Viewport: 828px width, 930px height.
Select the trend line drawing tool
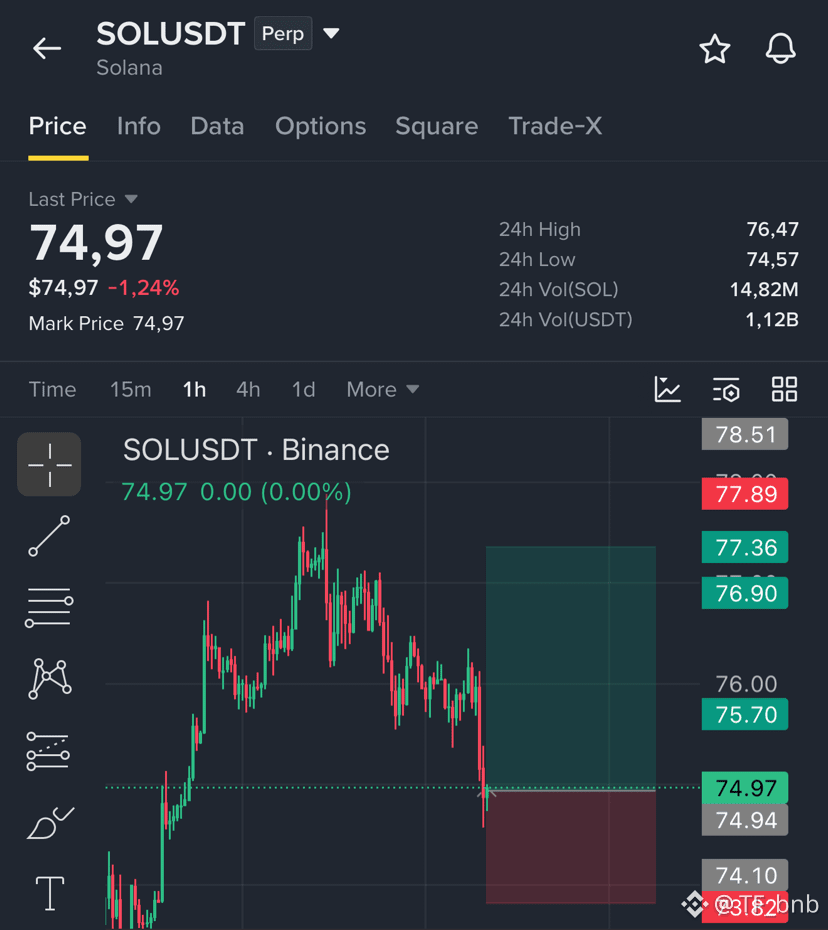tap(49, 536)
